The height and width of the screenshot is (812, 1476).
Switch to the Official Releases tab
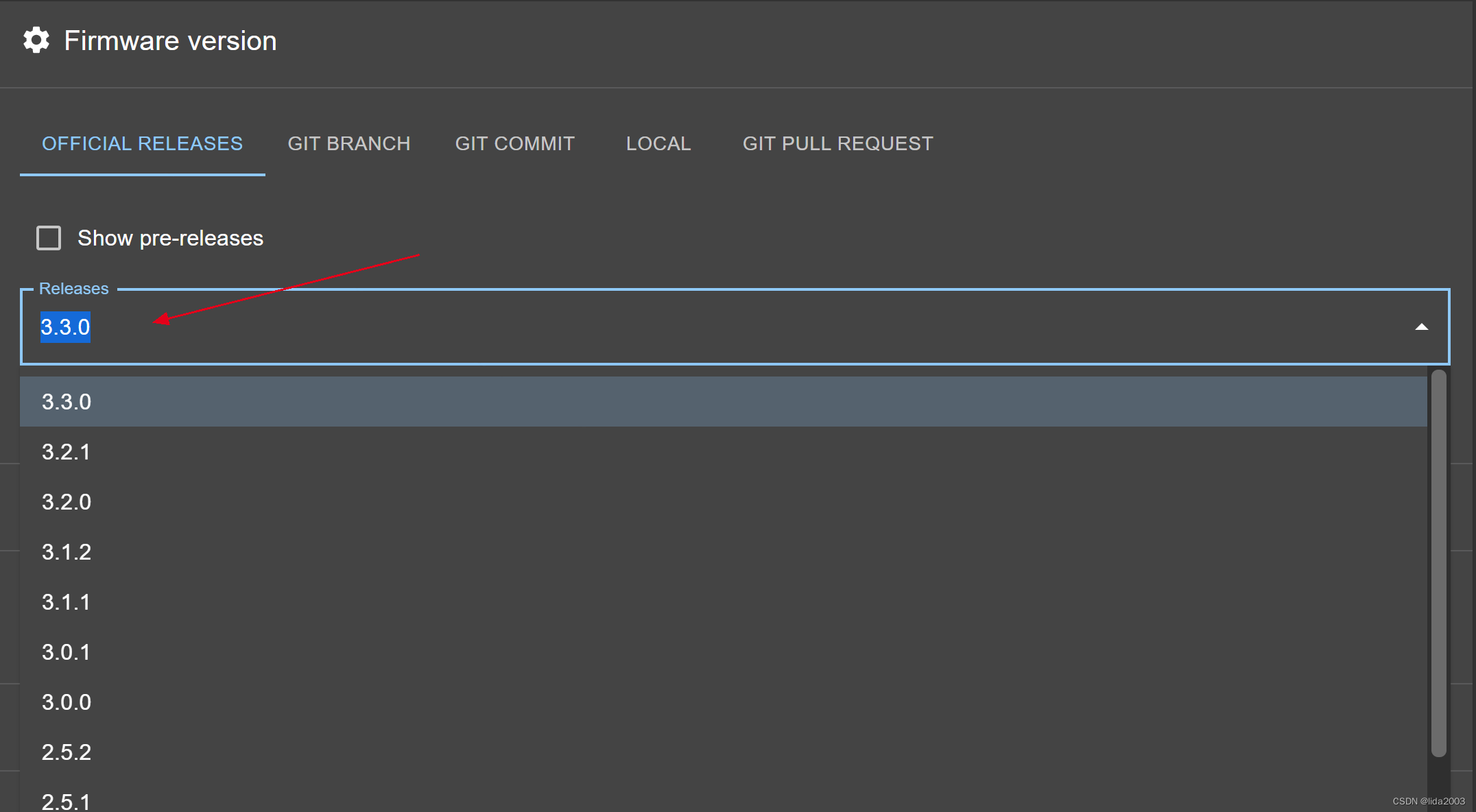[142, 143]
